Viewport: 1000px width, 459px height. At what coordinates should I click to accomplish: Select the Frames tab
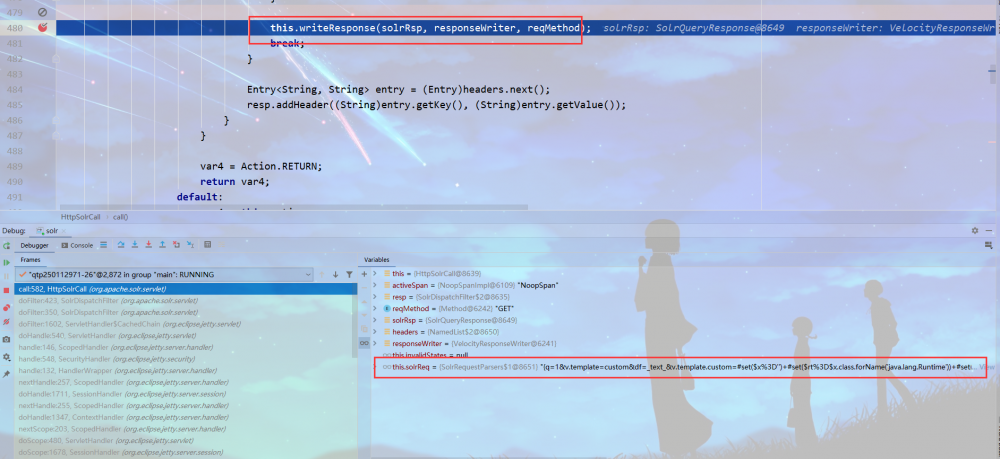(30, 259)
